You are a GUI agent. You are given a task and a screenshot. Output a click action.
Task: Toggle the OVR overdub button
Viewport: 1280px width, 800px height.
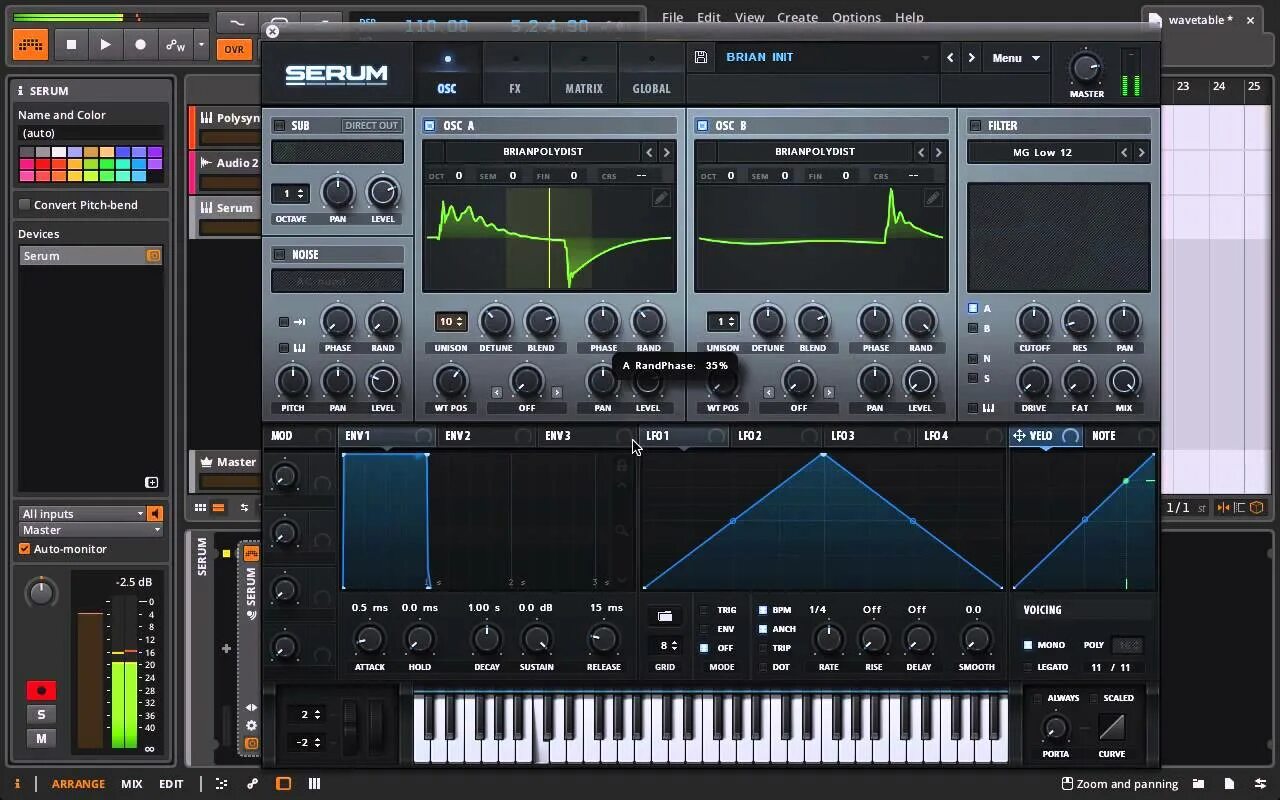pyautogui.click(x=234, y=49)
